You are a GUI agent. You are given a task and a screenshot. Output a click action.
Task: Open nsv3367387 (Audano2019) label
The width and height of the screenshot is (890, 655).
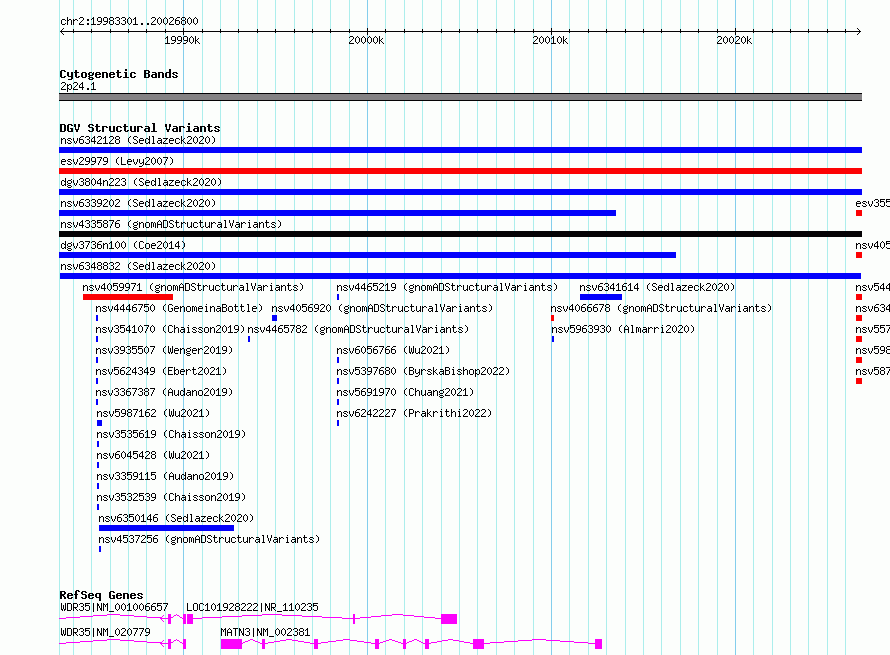click(x=164, y=392)
